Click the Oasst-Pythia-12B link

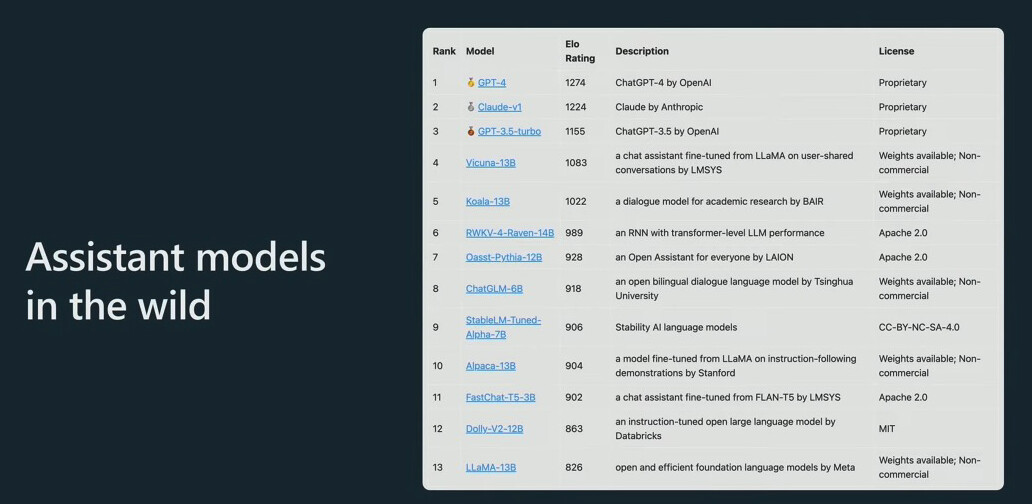click(504, 257)
